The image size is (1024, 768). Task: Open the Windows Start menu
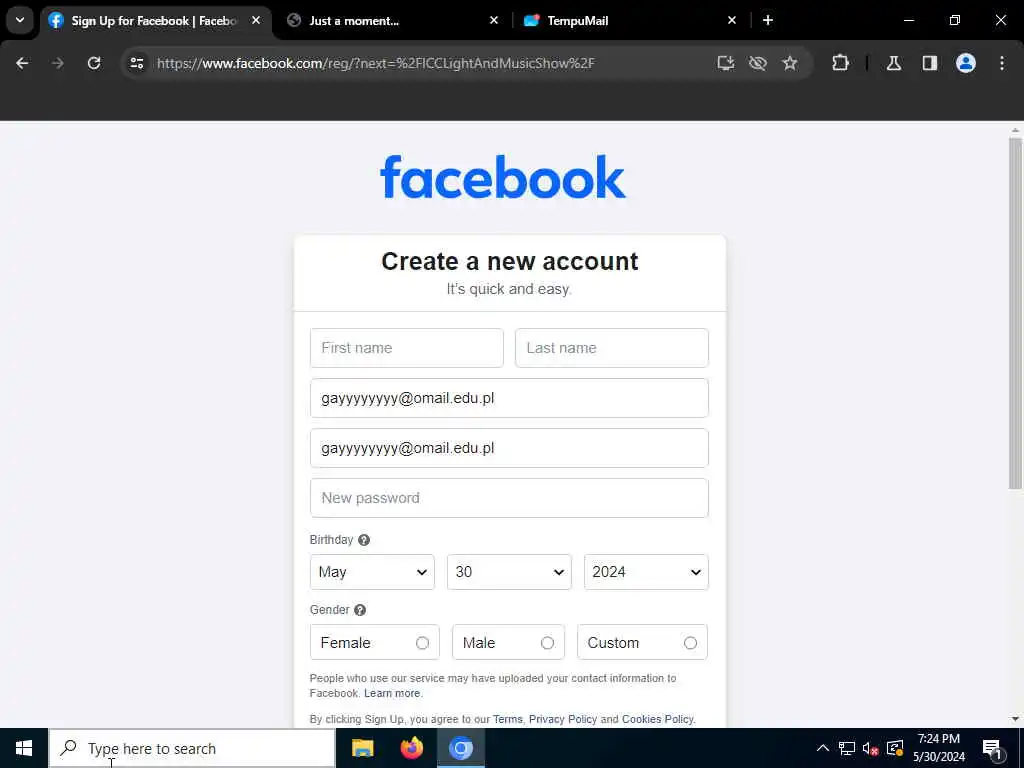[24, 748]
